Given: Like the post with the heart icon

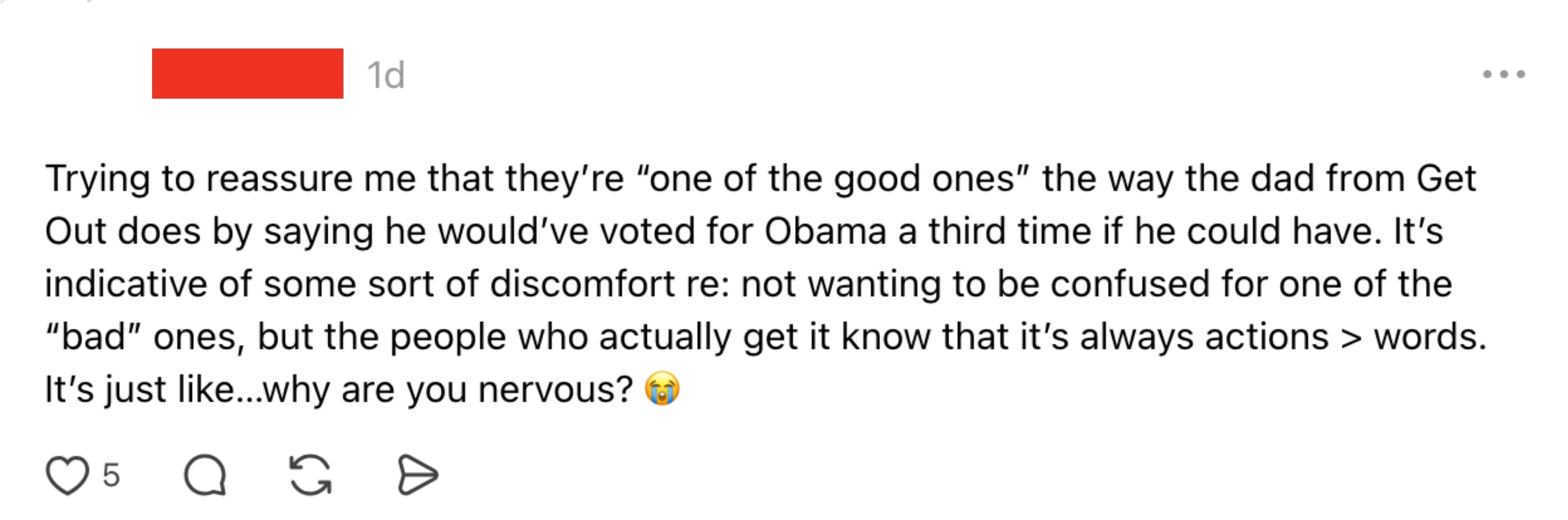Looking at the screenshot, I should [67, 475].
